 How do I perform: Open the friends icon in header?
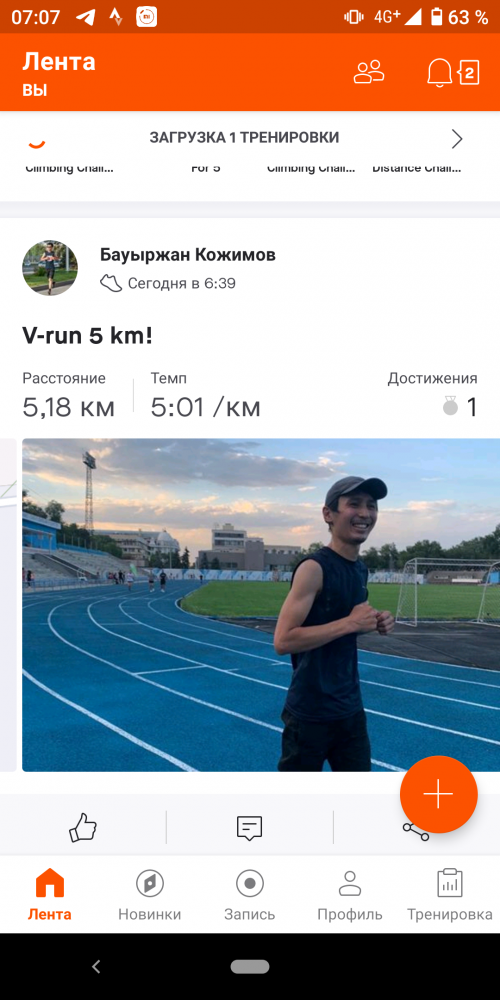click(369, 72)
